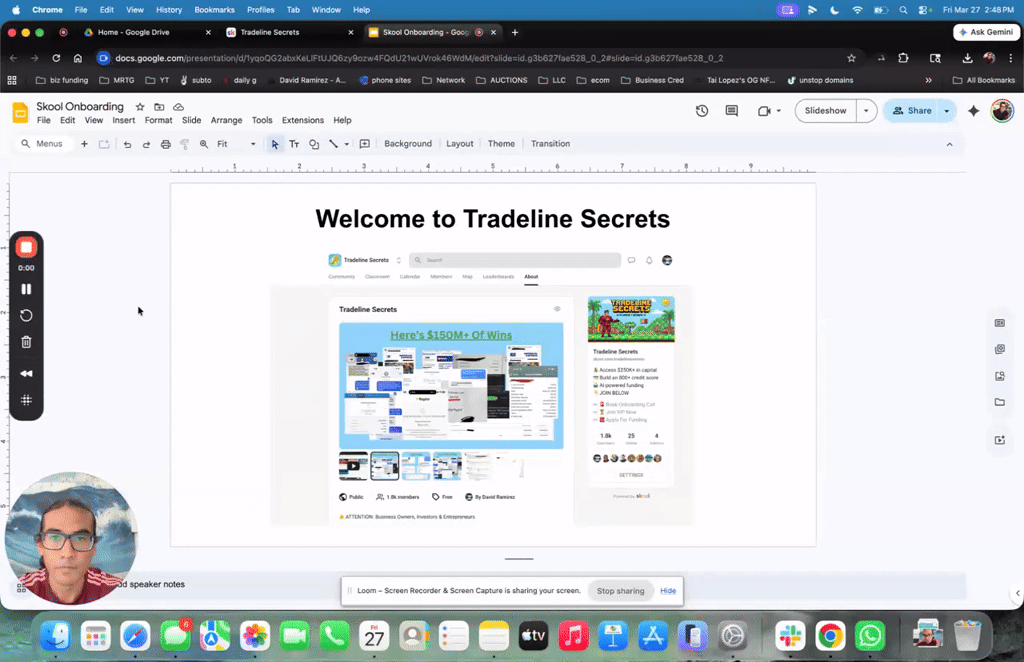Open Chrome extensions puzzle icon
Screen dimensions: 1024x662
pyautogui.click(x=903, y=58)
